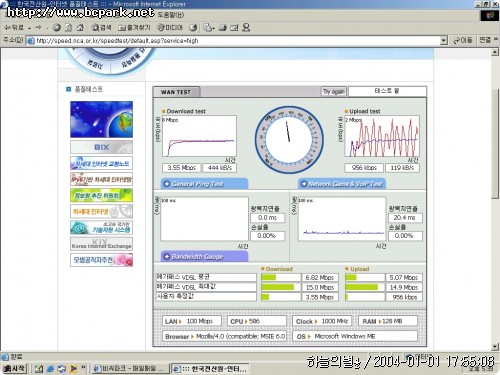Open the 차세대 인터넷 orange banner

pos(101,212)
